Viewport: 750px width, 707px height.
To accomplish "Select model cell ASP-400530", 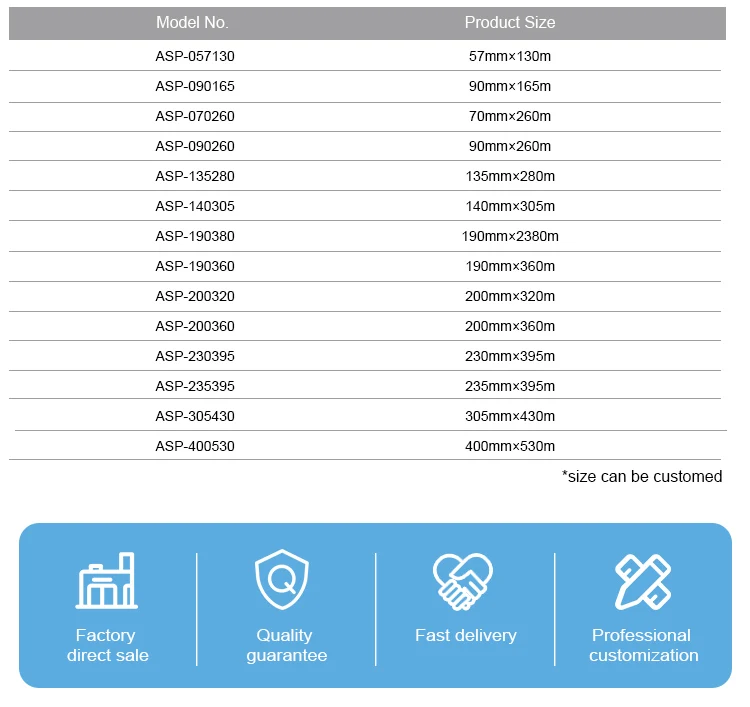I will click(x=195, y=446).
